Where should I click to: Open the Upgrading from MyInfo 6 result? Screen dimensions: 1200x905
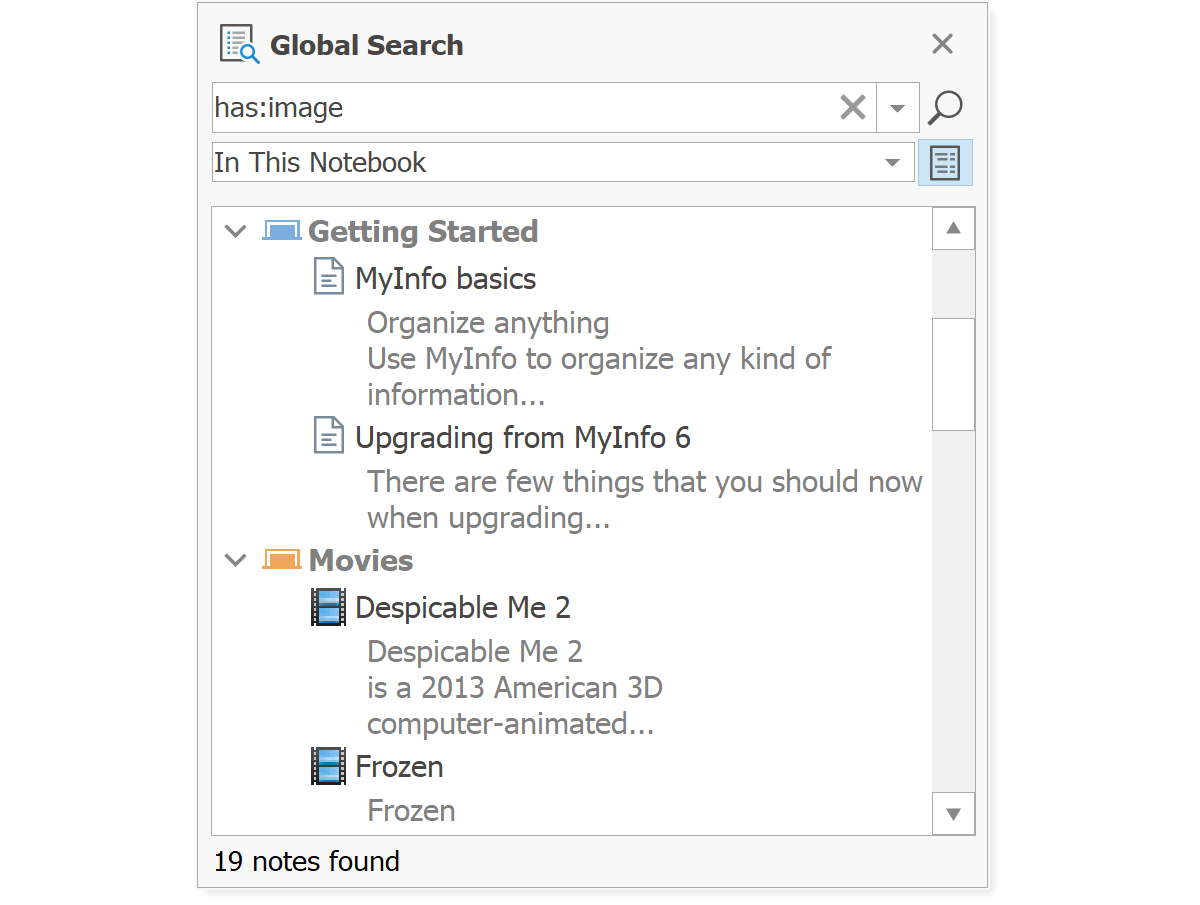click(523, 437)
